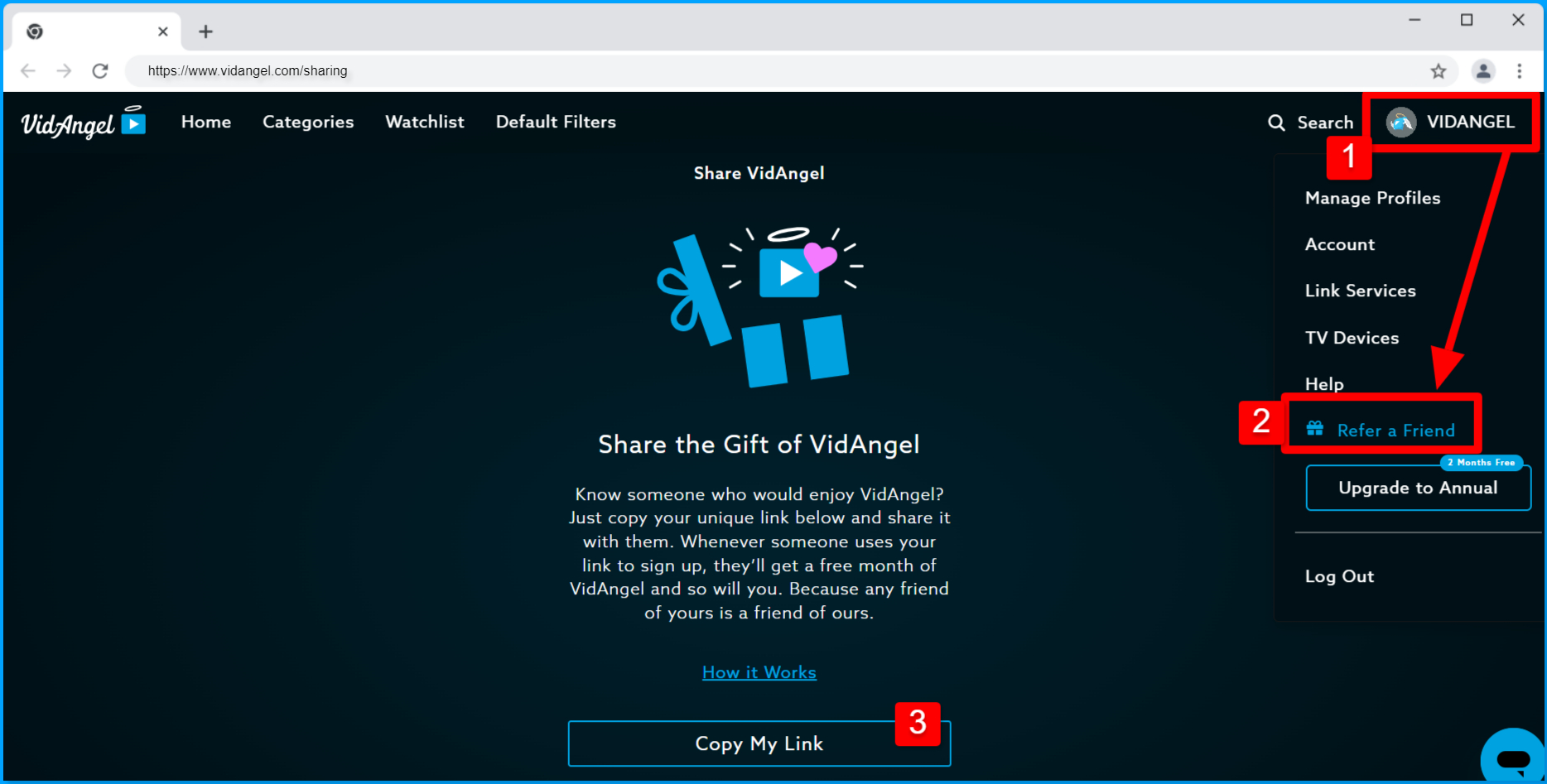The image size is (1547, 784).
Task: Click the Share the Gift of VidAngel heading
Action: (759, 445)
